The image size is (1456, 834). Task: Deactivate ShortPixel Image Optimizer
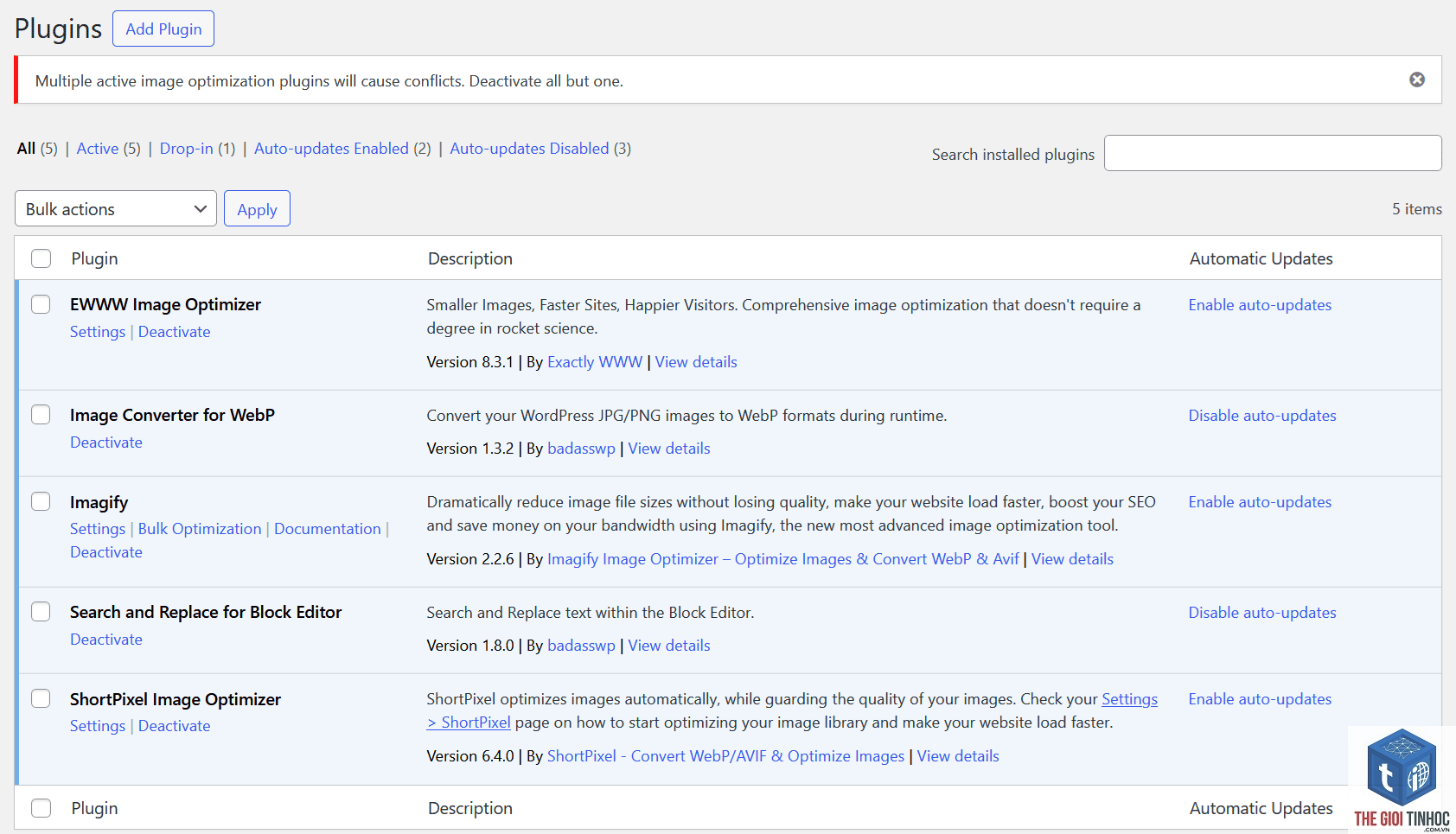(x=174, y=726)
